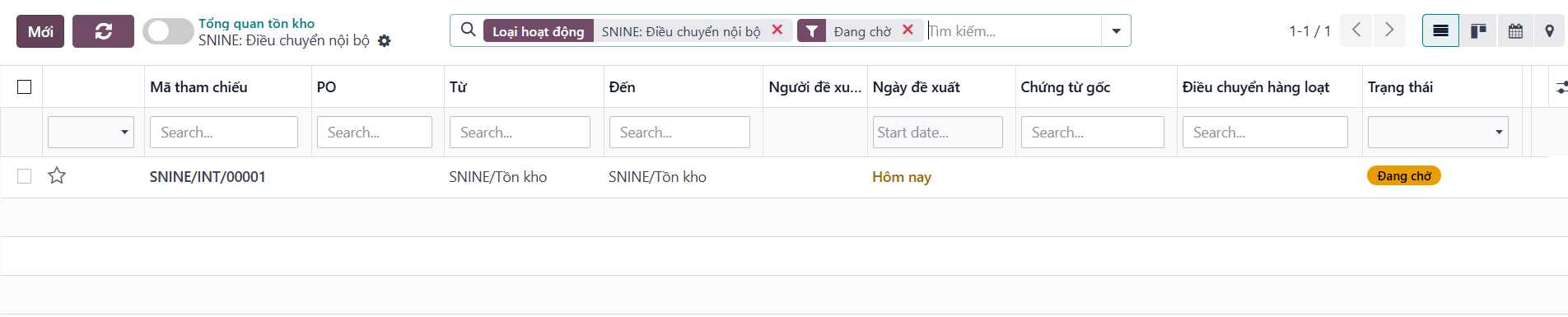
Task: Sort by Chứng từ gốc column
Action: click(1066, 87)
